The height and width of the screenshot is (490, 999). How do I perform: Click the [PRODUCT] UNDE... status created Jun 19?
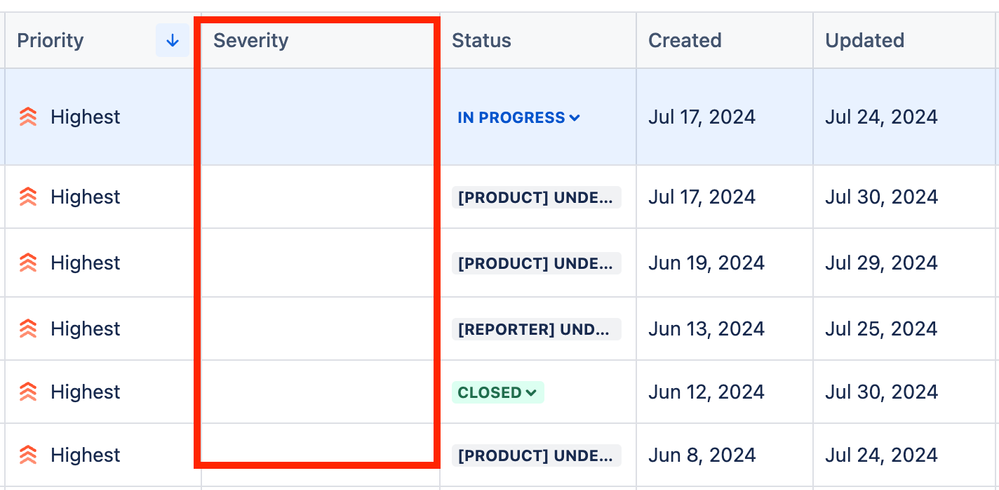coord(536,263)
